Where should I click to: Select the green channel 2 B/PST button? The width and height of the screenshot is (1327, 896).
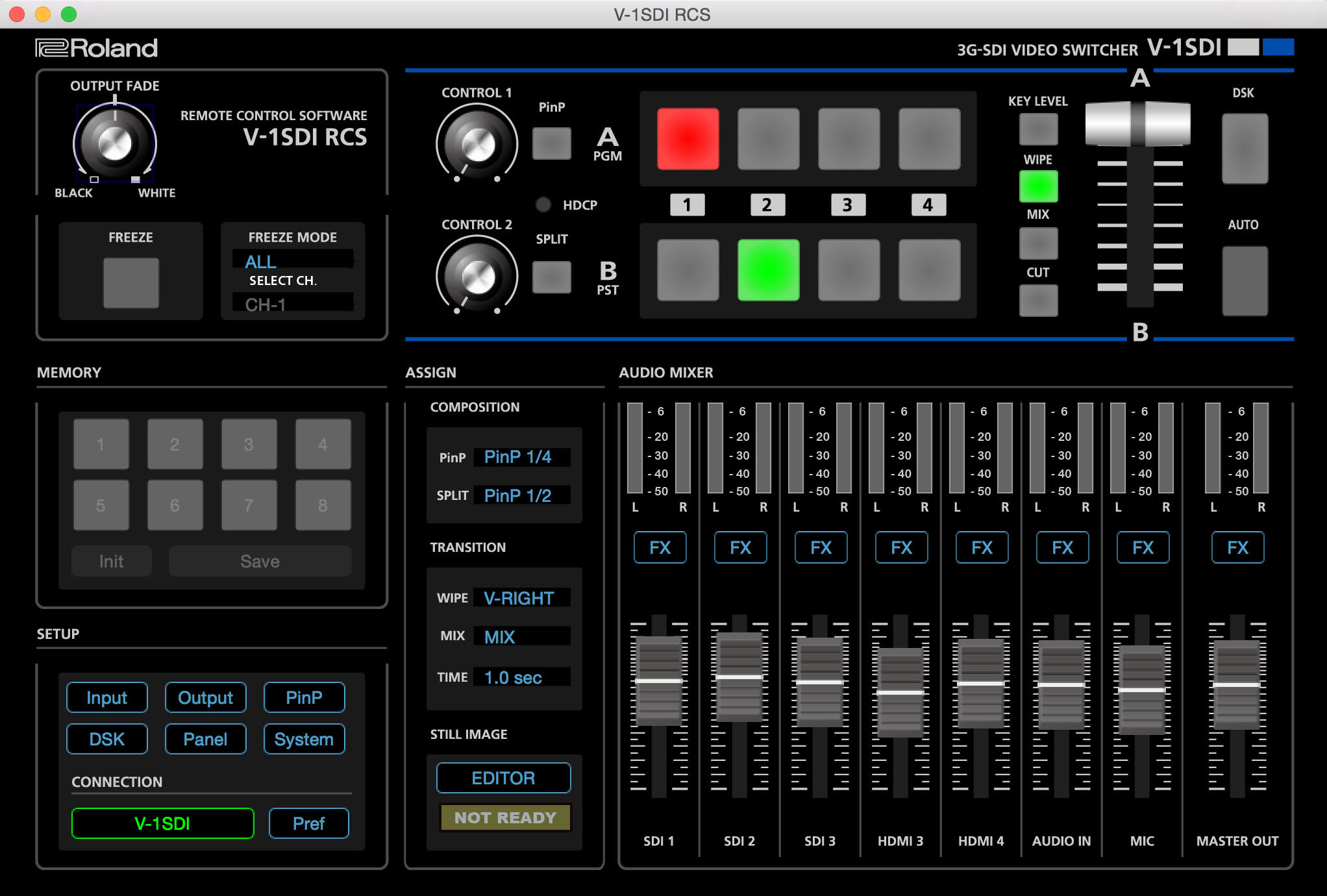coord(768,270)
